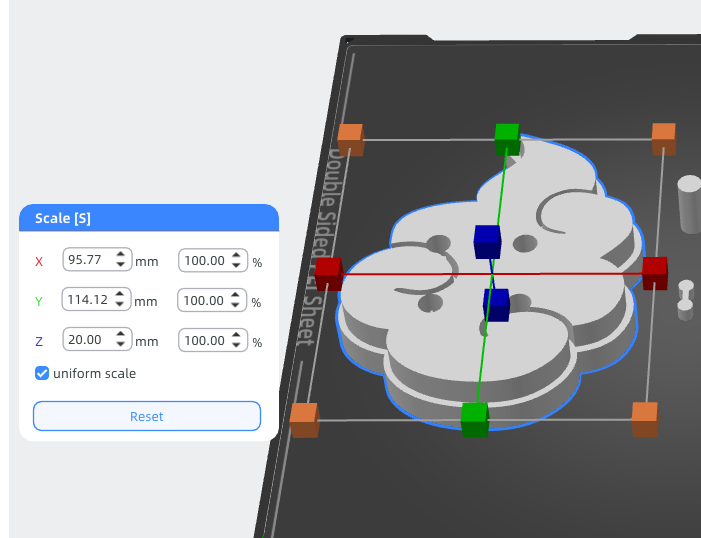This screenshot has width=701, height=538.
Task: Click the top-left orange corner scale handle
Action: (350, 140)
